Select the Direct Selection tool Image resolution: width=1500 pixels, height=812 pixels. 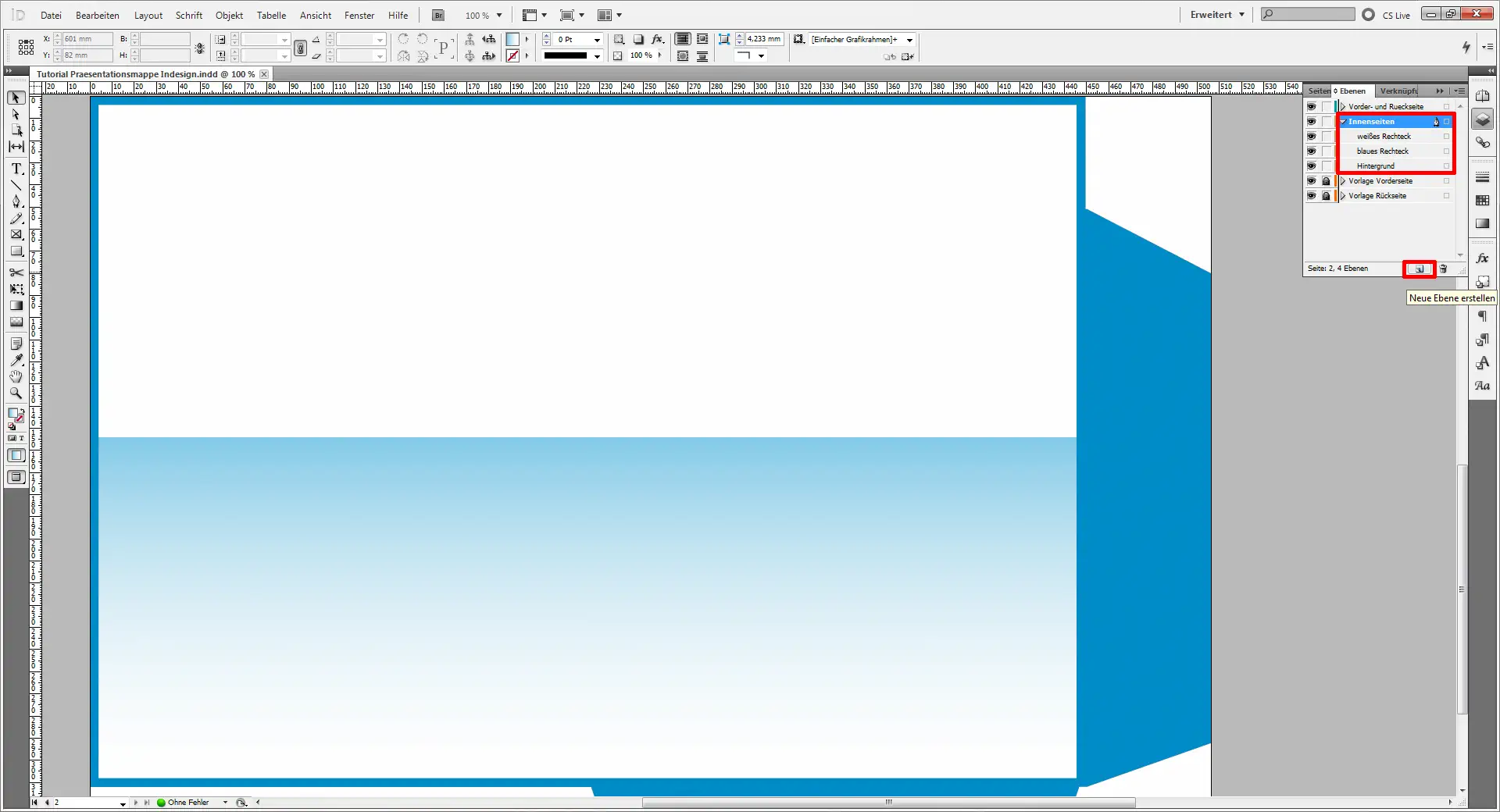coord(16,114)
